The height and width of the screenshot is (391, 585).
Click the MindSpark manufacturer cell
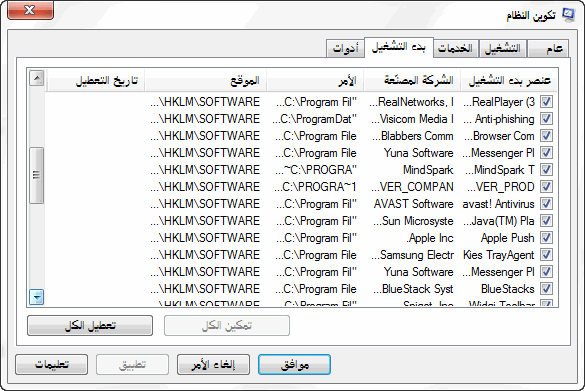(x=428, y=170)
